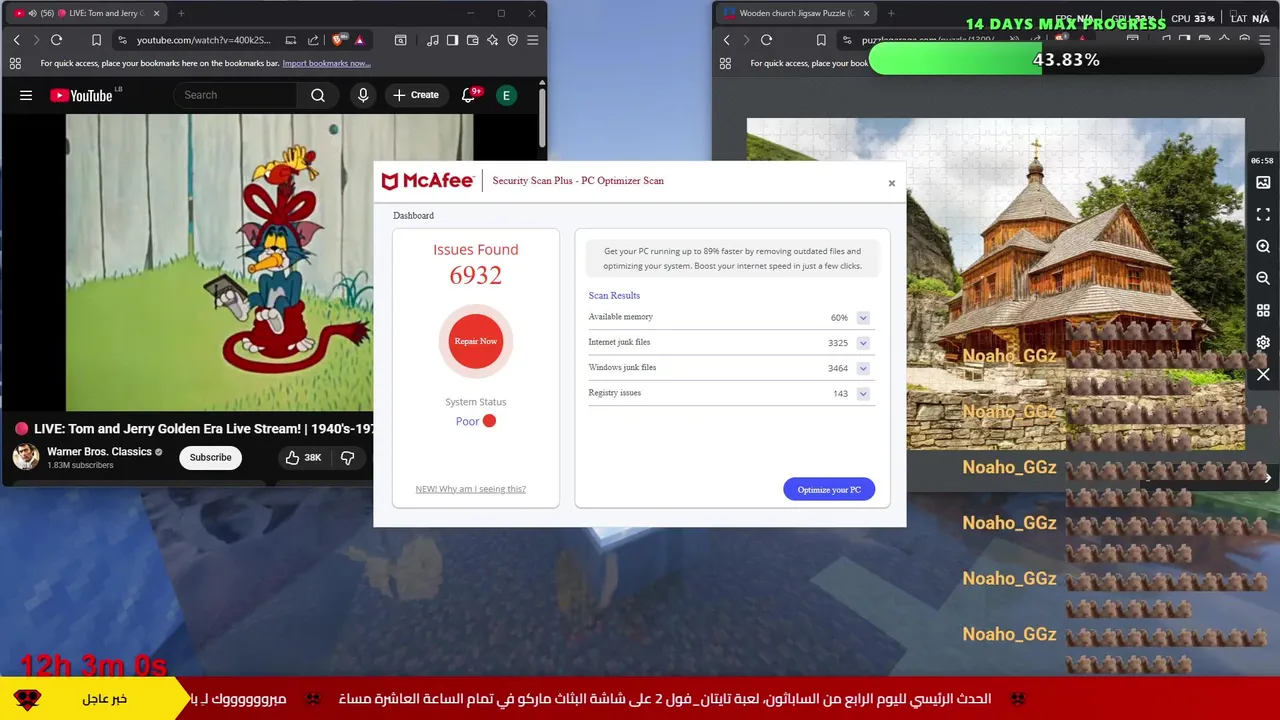Focus the YouTube Search field
The width and height of the screenshot is (1280, 720).
tap(236, 95)
